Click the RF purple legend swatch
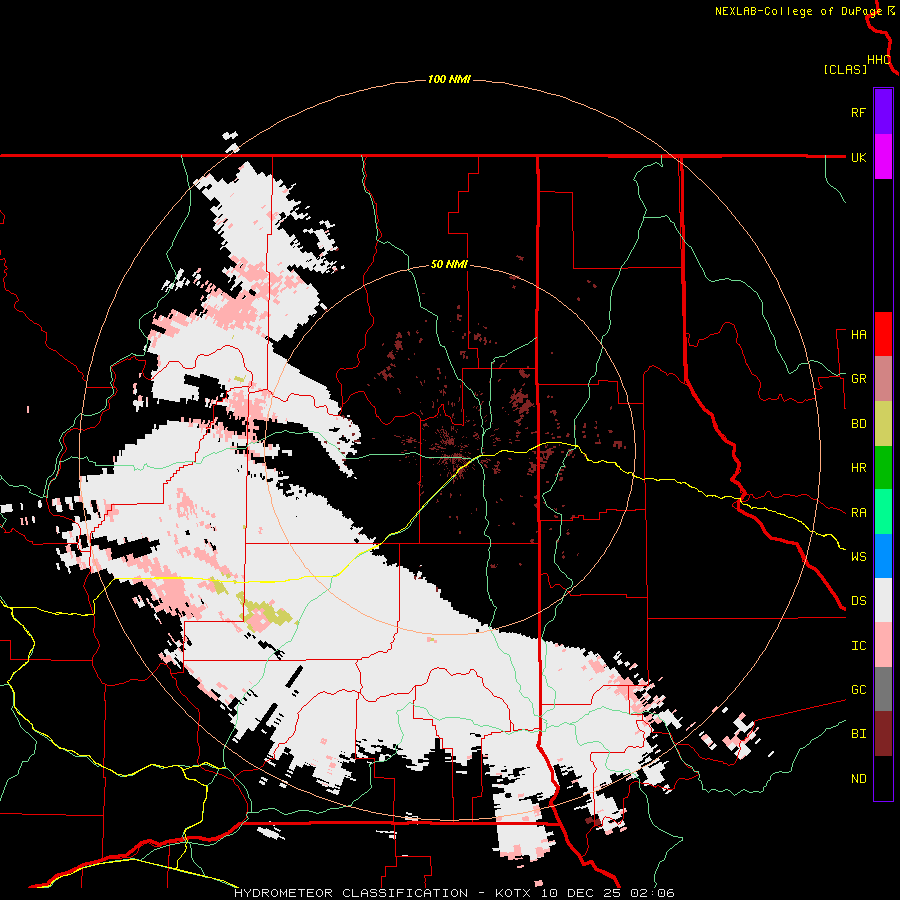This screenshot has width=900, height=900. (883, 111)
